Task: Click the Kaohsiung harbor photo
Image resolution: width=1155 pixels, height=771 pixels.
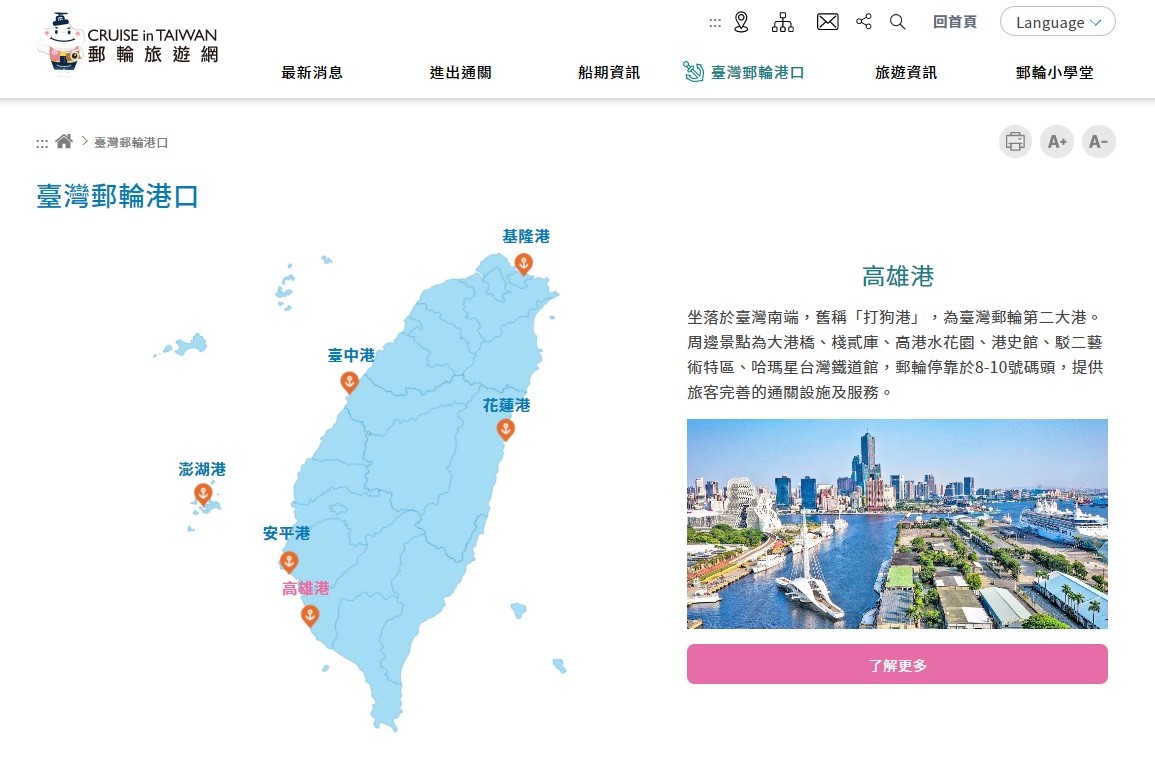Action: click(897, 523)
